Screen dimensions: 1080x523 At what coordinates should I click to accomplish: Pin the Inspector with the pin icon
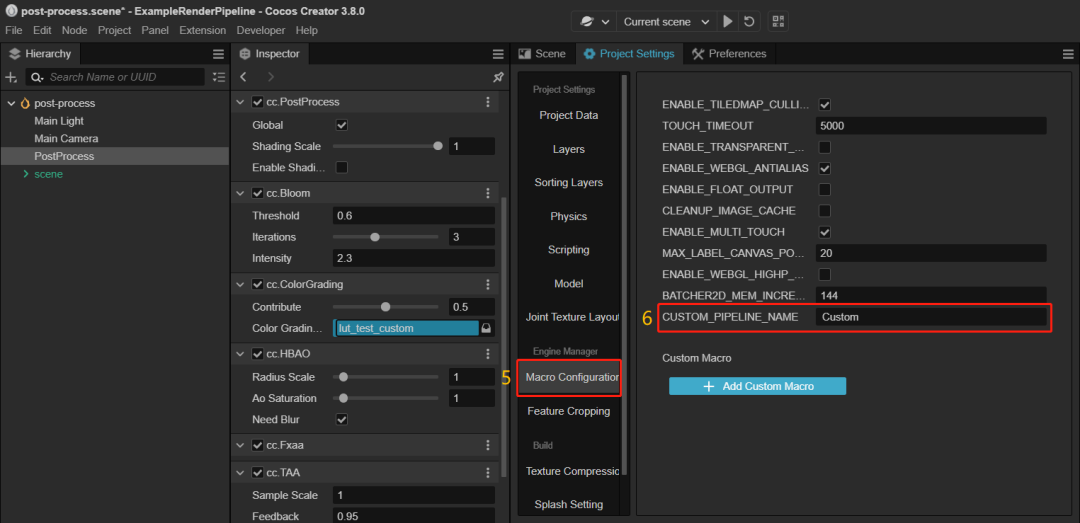coord(498,77)
